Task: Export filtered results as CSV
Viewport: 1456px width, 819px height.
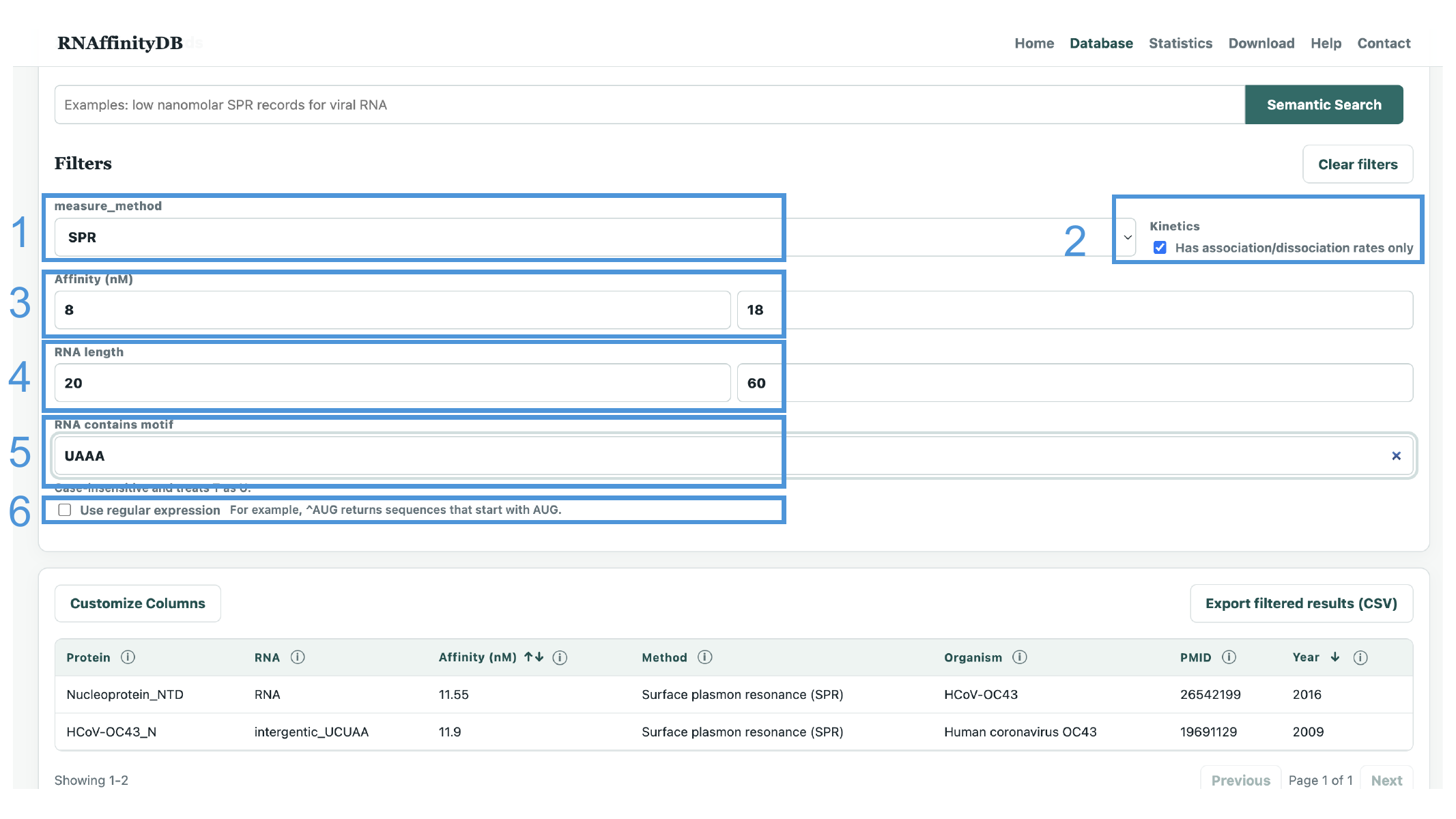Action: tap(1301, 603)
